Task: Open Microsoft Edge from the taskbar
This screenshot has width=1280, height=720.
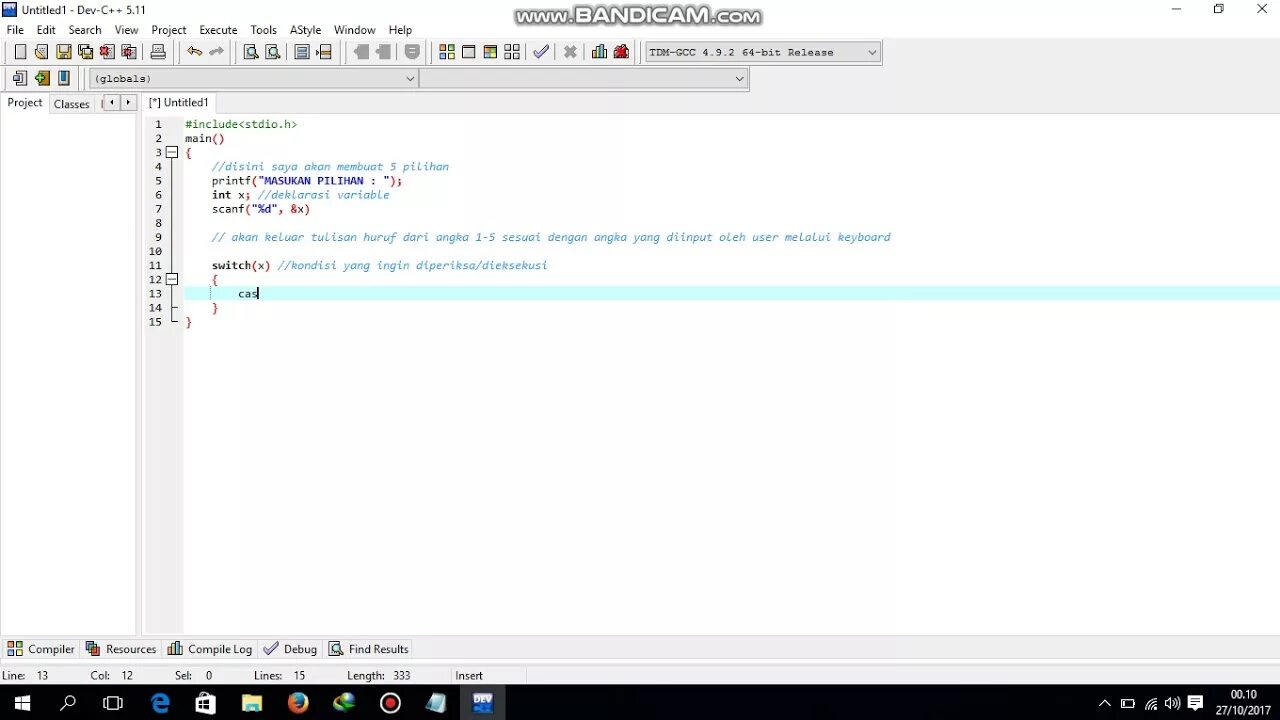Action: [x=160, y=703]
